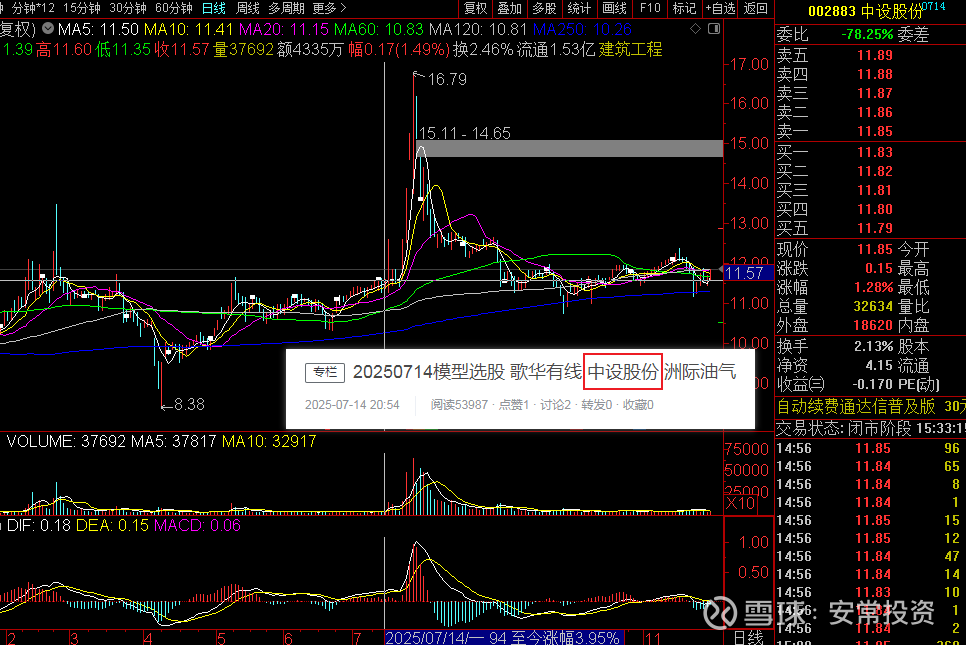Click the MA5: 11.50 indicator label
The width and height of the screenshot is (966, 645).
(98, 29)
